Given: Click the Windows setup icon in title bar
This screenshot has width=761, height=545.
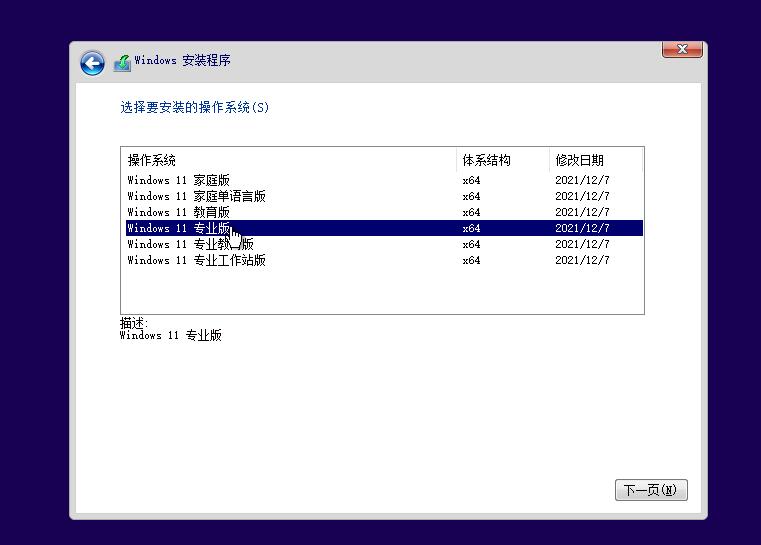Looking at the screenshot, I should tap(122, 62).
